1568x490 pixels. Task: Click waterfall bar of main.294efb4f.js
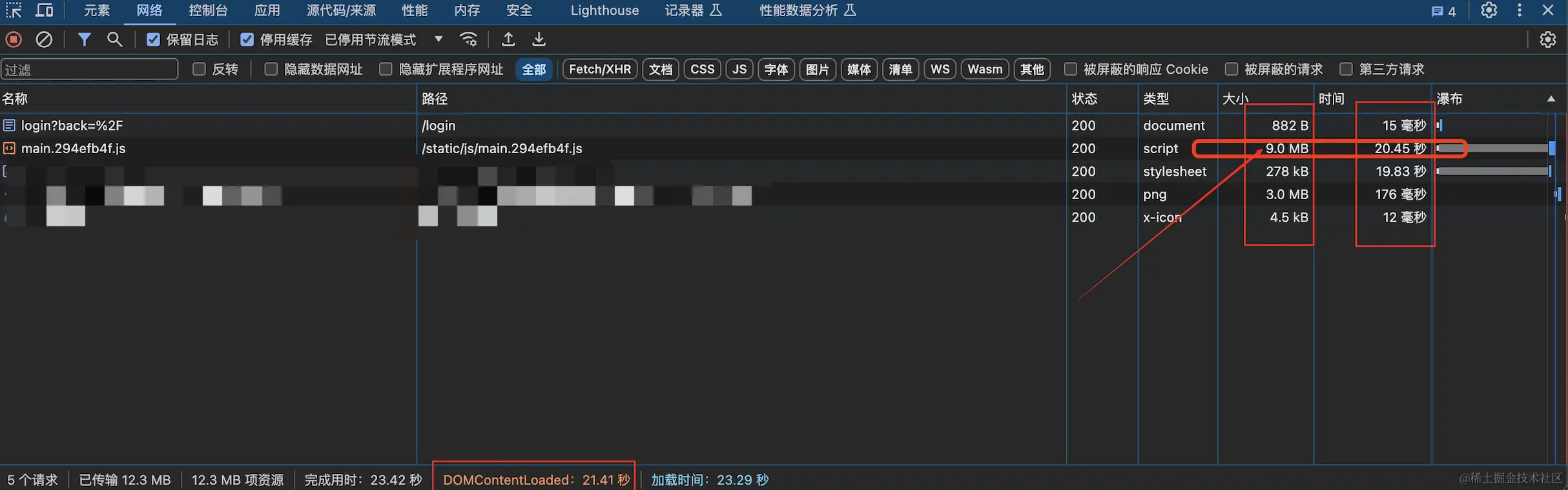tap(1496, 149)
